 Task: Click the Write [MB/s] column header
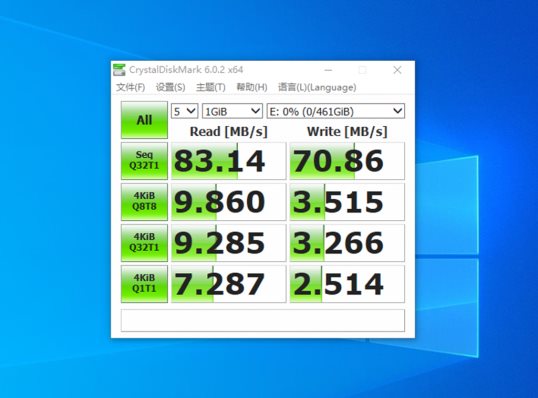[x=347, y=132]
